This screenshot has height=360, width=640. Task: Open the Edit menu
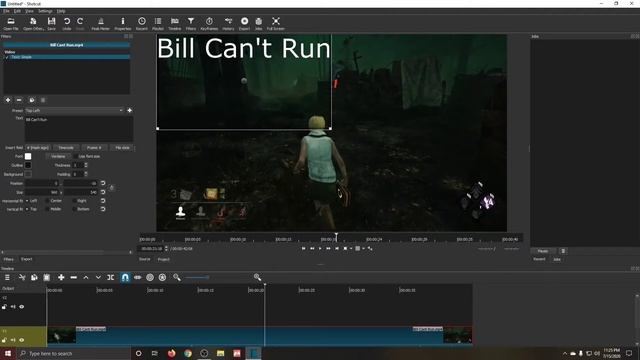click(x=17, y=11)
